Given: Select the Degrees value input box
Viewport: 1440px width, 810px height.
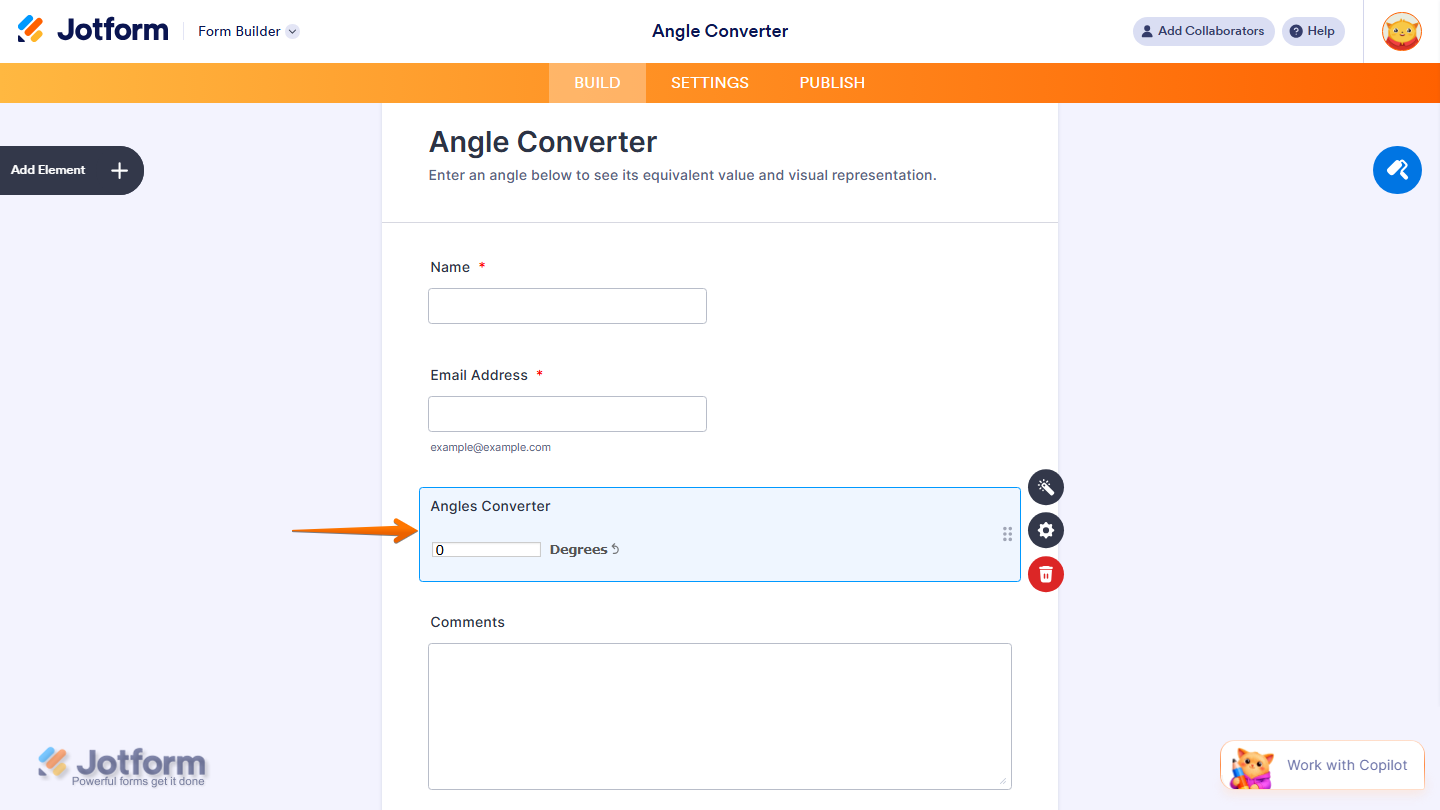Looking at the screenshot, I should click(486, 549).
